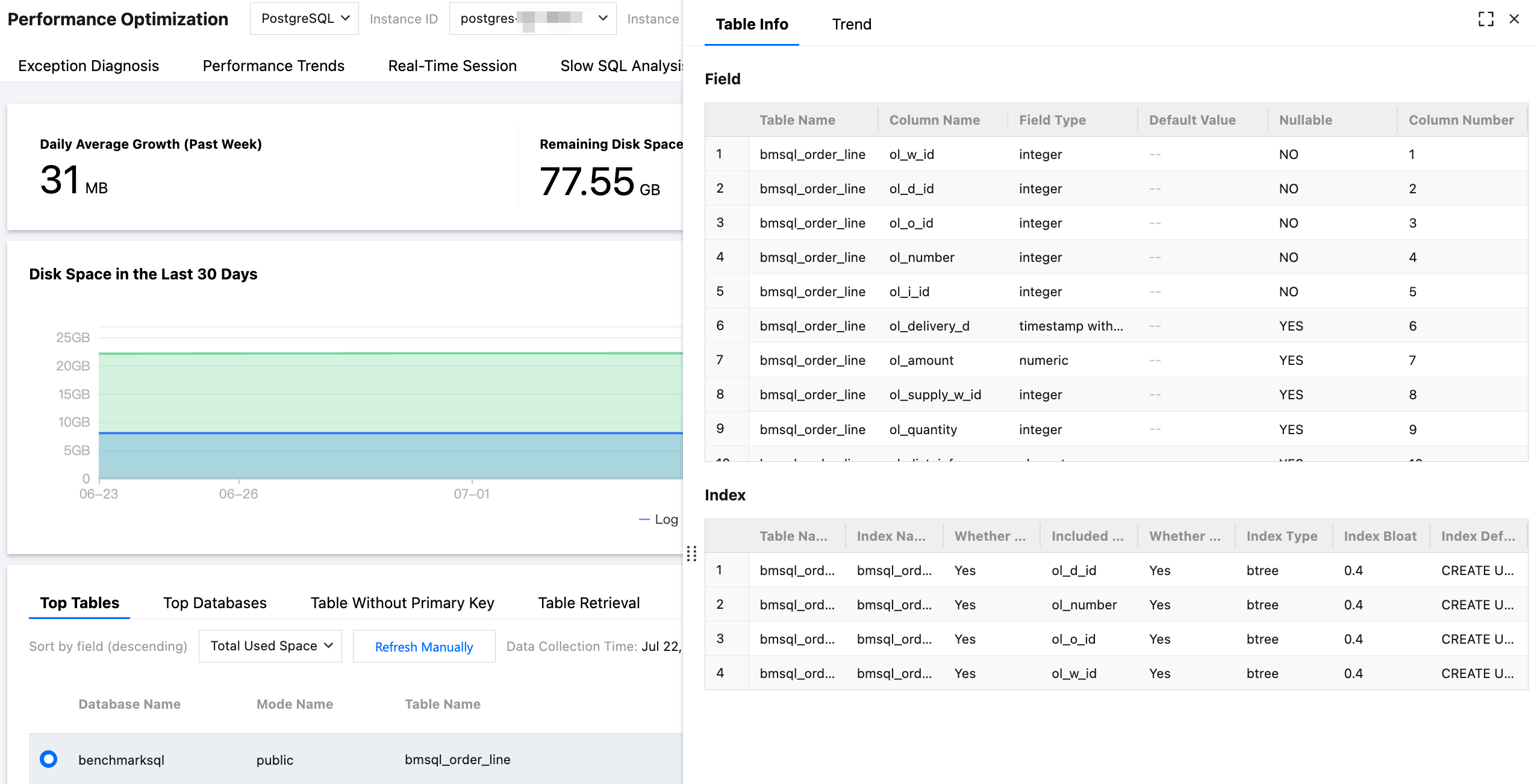Click the Index Bloat column header
The height and width of the screenshot is (784, 1537).
pos(1380,536)
